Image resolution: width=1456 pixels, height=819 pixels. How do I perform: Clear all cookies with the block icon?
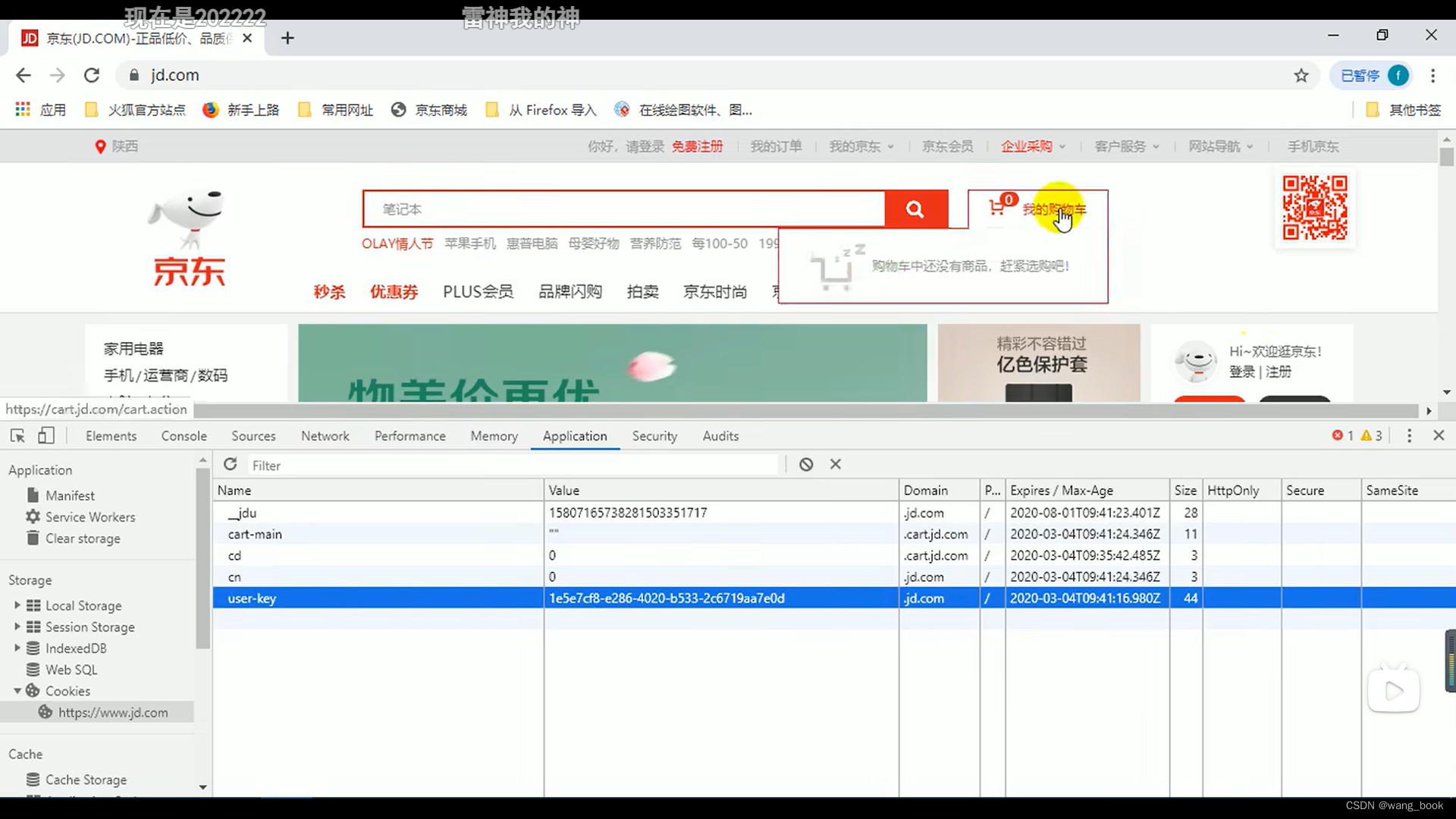click(x=806, y=464)
